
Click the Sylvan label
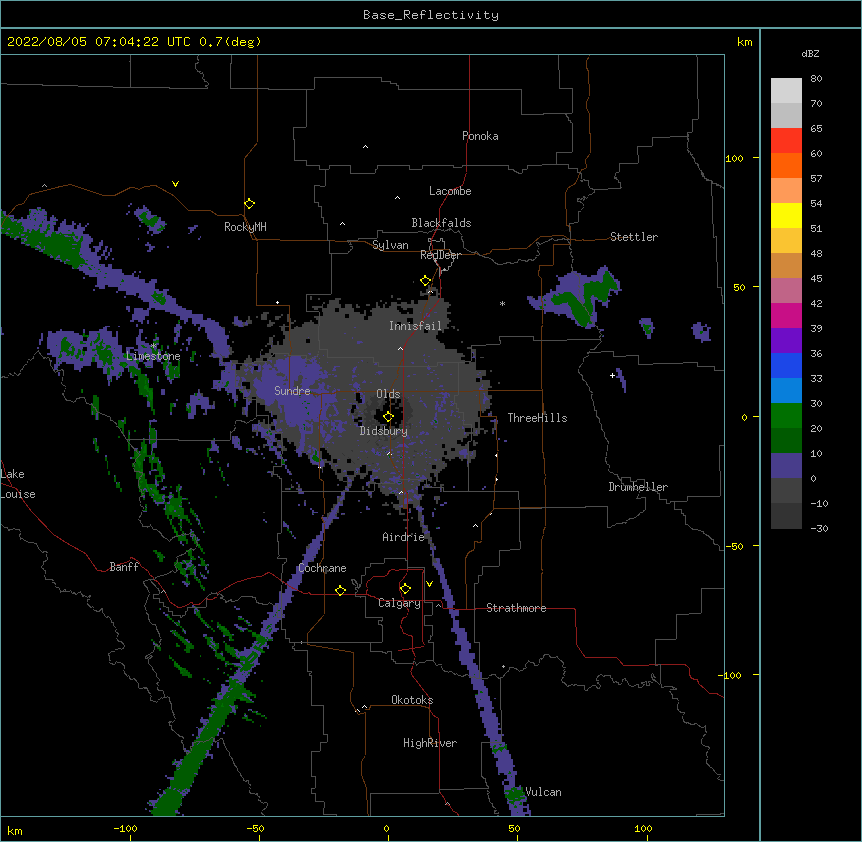click(x=390, y=245)
